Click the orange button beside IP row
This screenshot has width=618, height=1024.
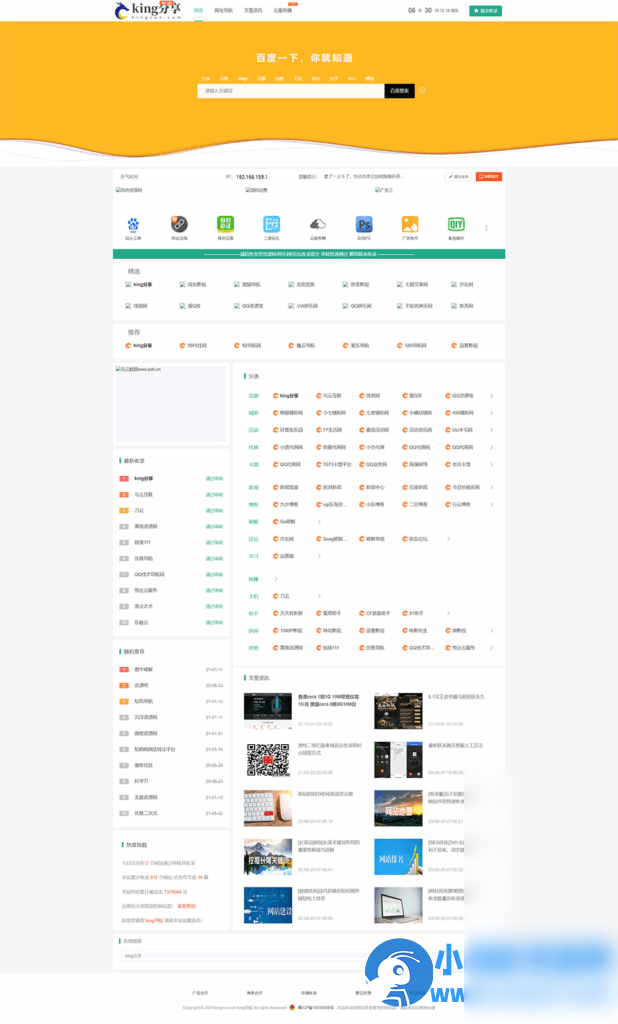pyautogui.click(x=489, y=177)
